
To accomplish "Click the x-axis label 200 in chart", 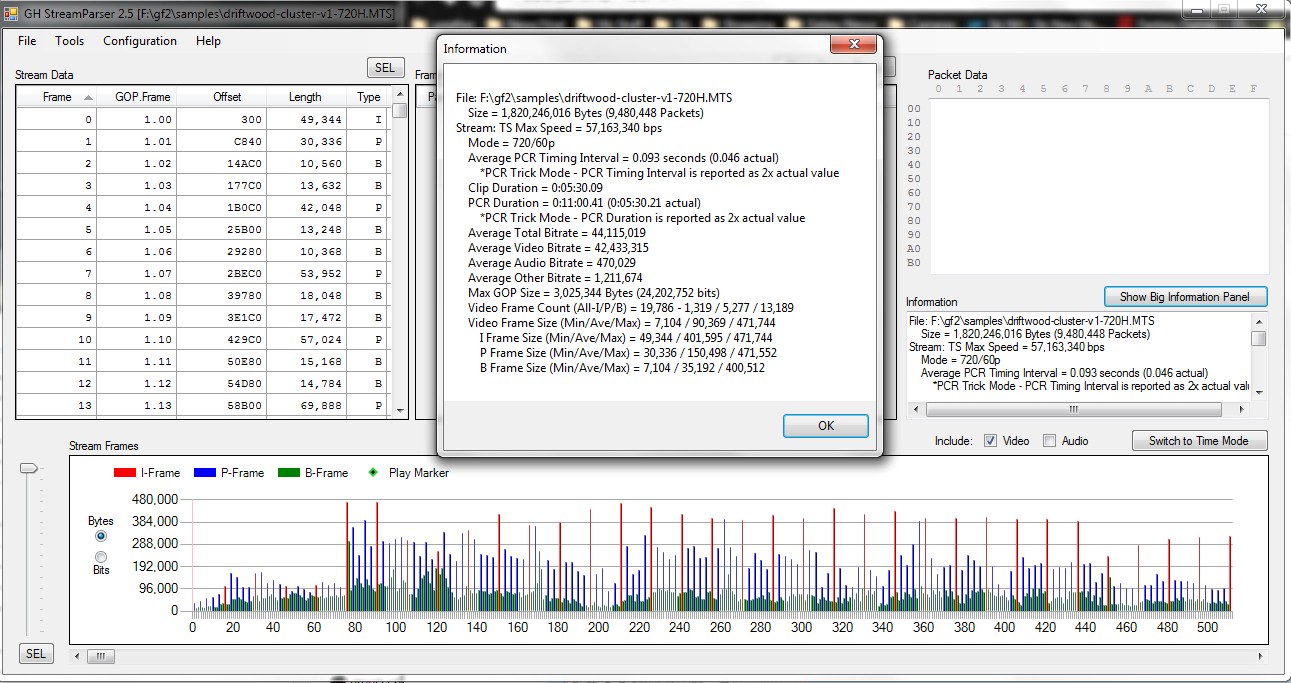I will click(x=599, y=628).
